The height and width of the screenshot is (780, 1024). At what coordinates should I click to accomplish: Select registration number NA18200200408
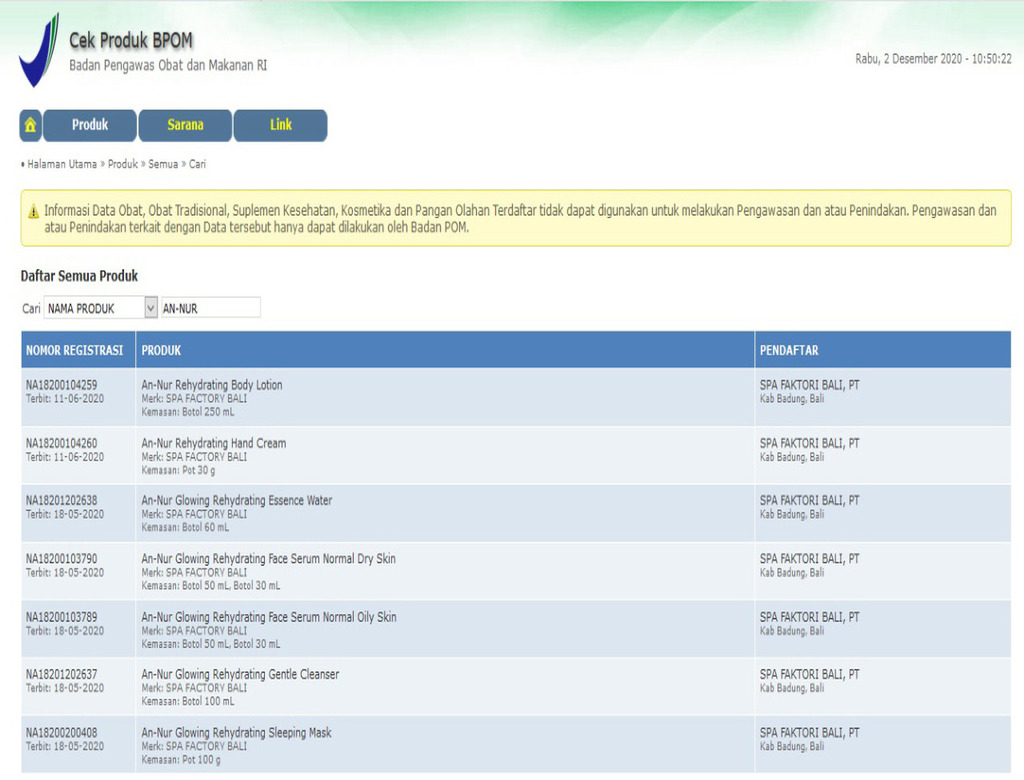[x=61, y=732]
